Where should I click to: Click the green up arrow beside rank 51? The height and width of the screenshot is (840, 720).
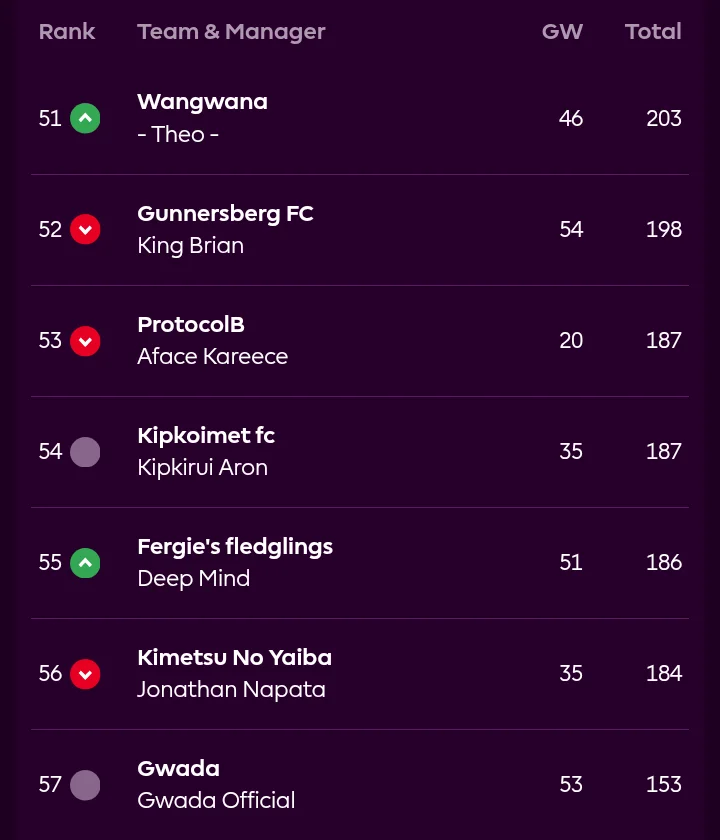point(85,118)
